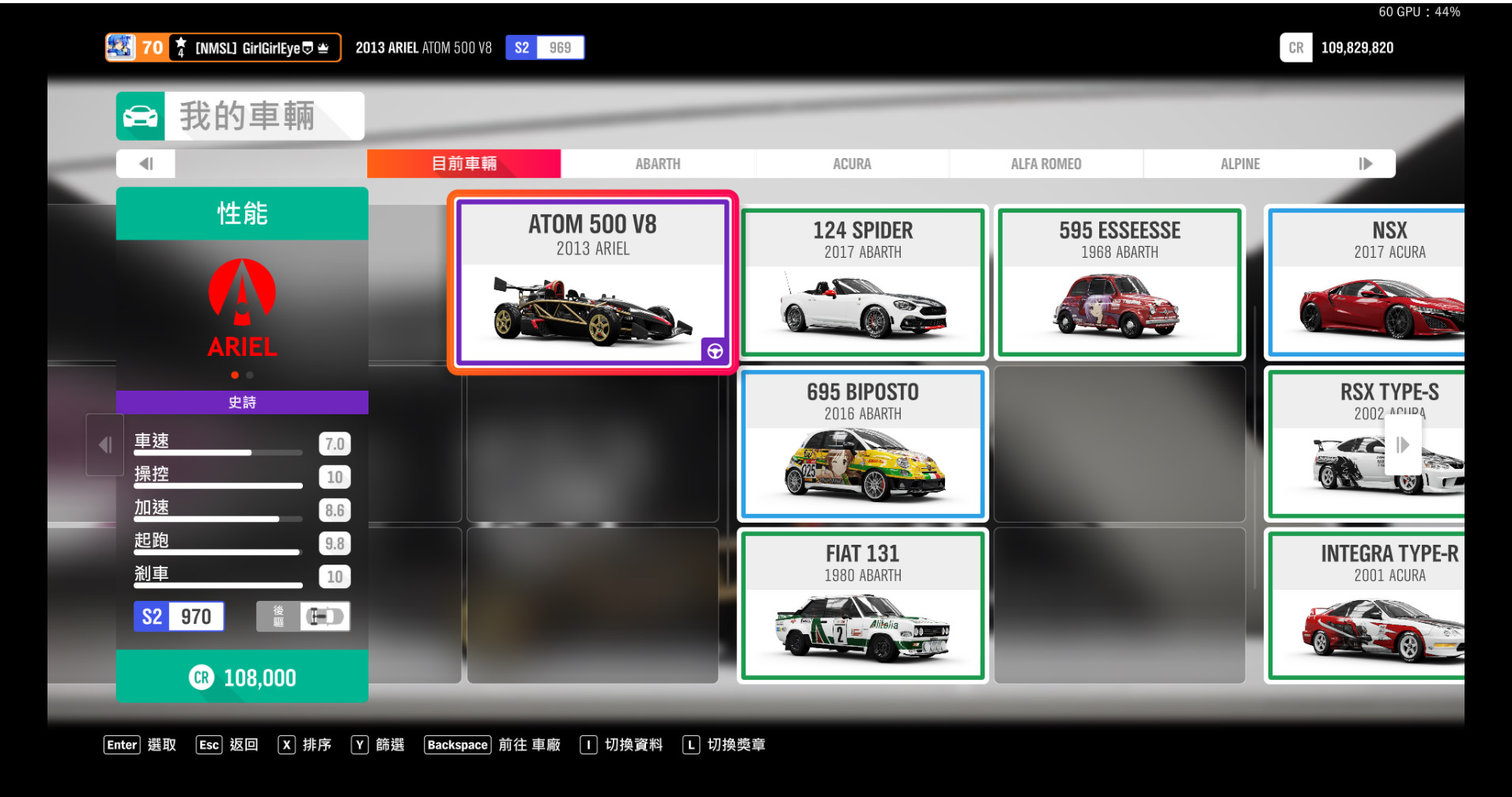Click the L 切換獎章 prompt

coord(724,745)
